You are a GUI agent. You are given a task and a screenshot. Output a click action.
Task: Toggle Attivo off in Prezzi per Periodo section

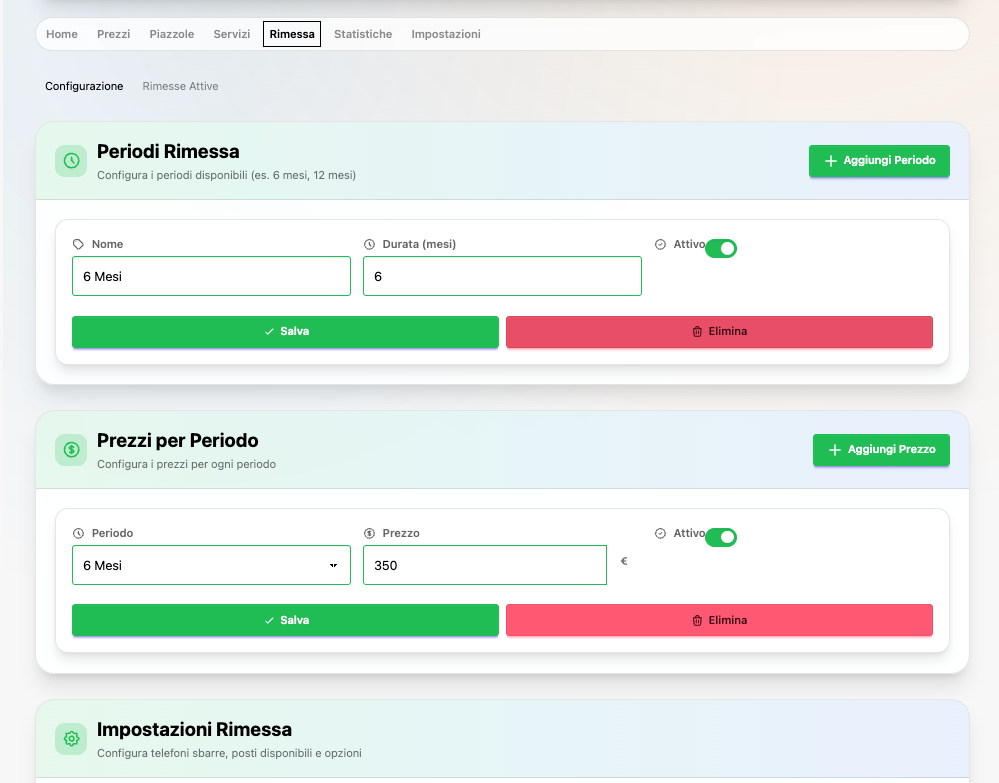(721, 537)
